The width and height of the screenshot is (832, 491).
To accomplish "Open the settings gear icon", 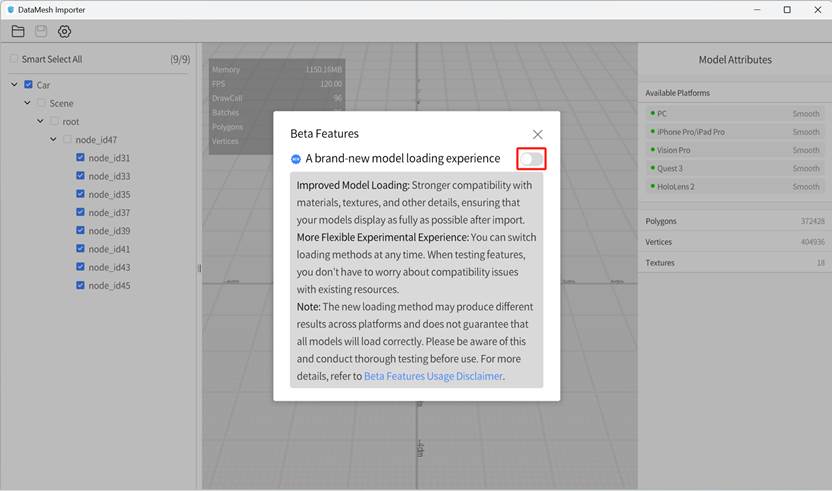I will click(64, 31).
